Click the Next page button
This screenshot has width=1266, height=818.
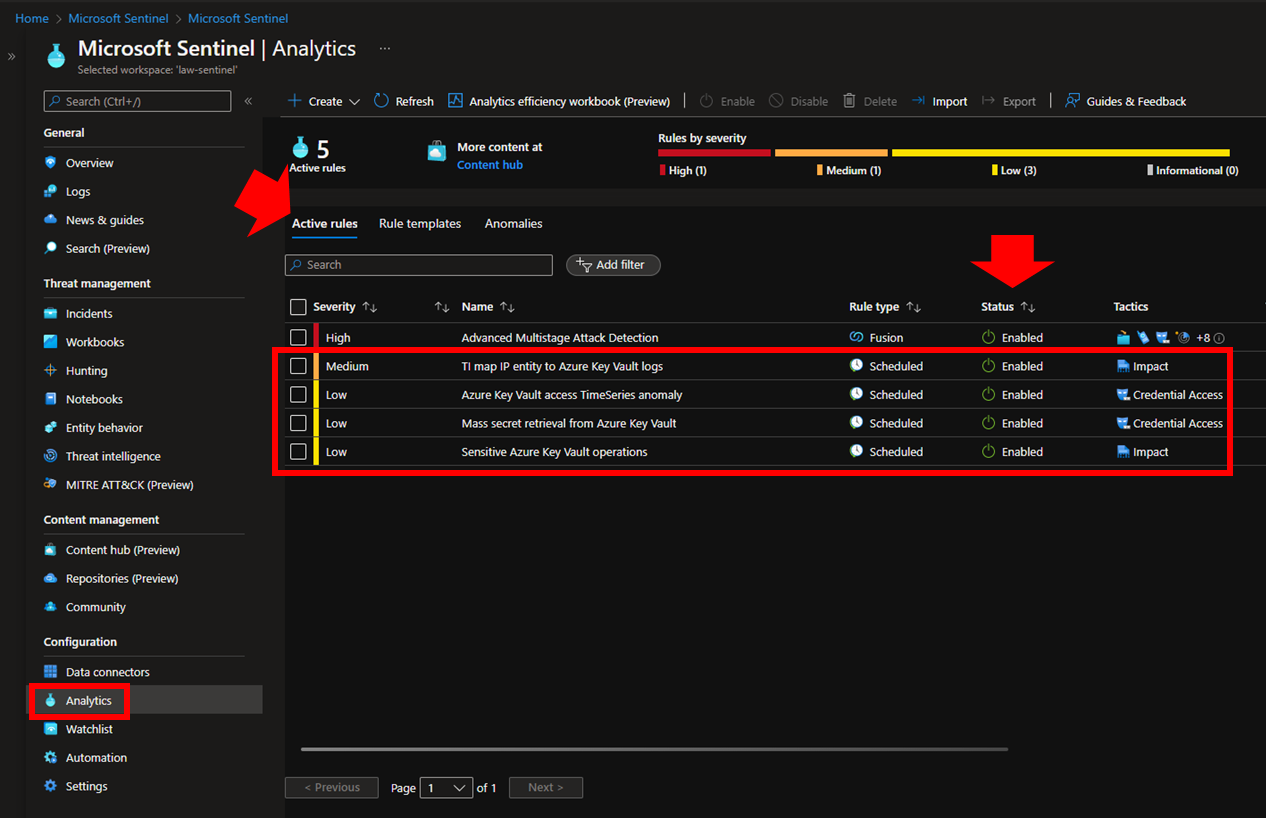[546, 788]
